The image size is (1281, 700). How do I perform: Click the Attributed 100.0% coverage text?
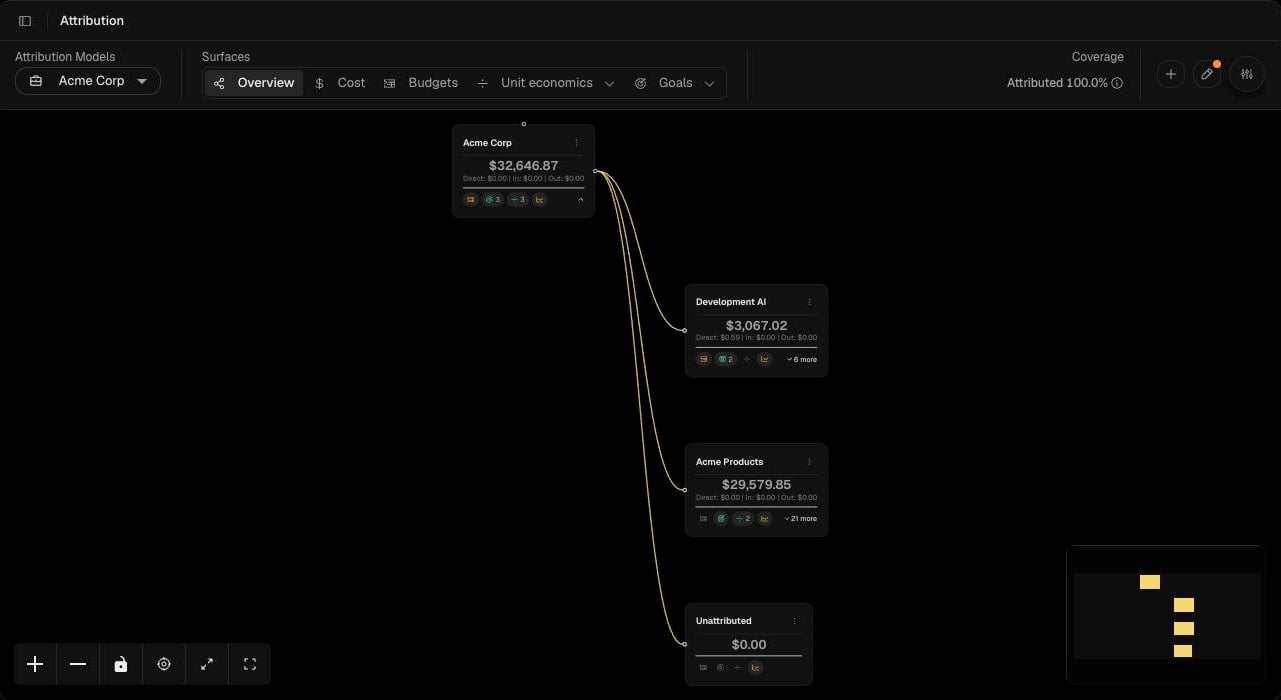click(1057, 83)
